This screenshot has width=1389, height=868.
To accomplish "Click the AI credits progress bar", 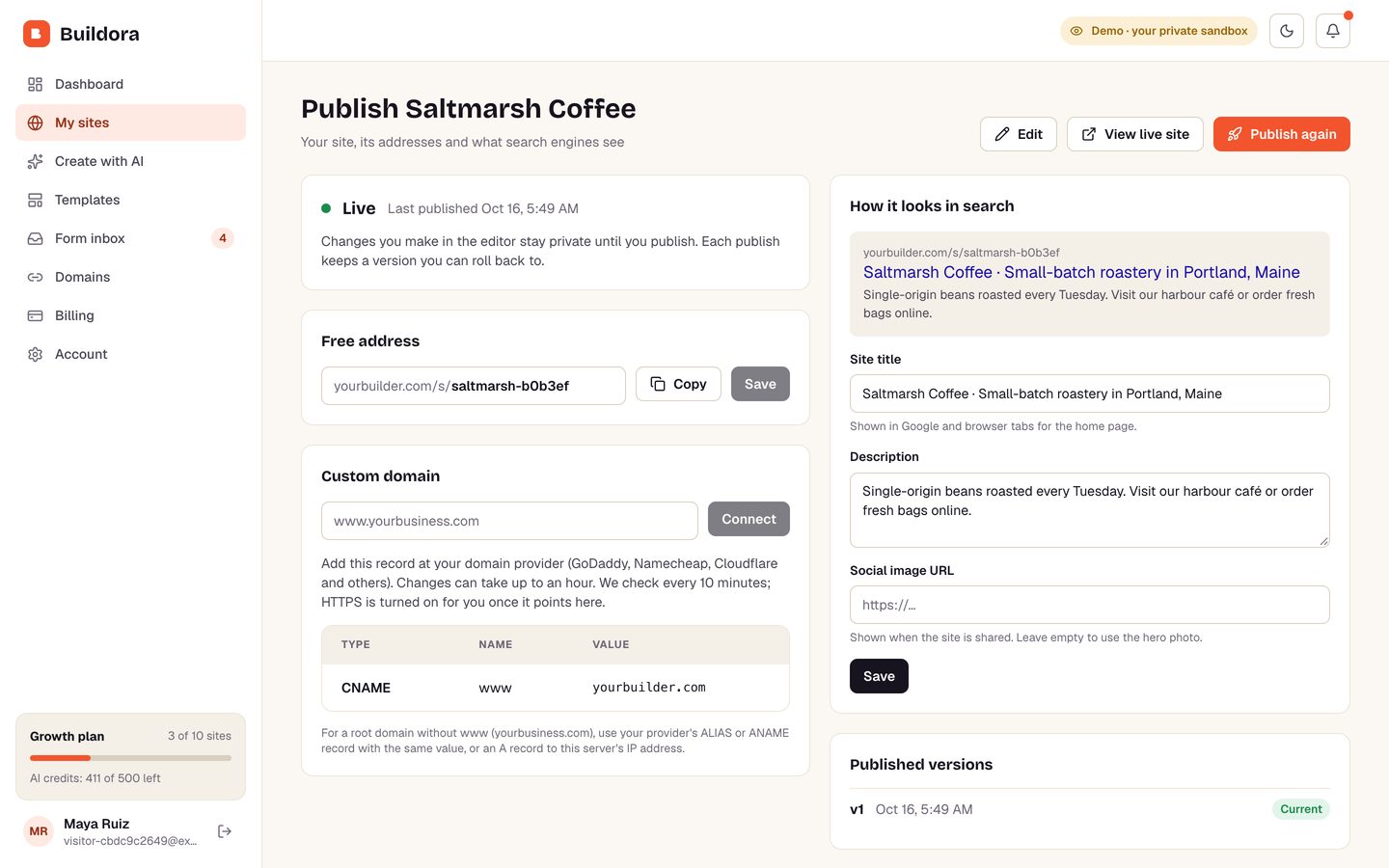I will click(130, 758).
